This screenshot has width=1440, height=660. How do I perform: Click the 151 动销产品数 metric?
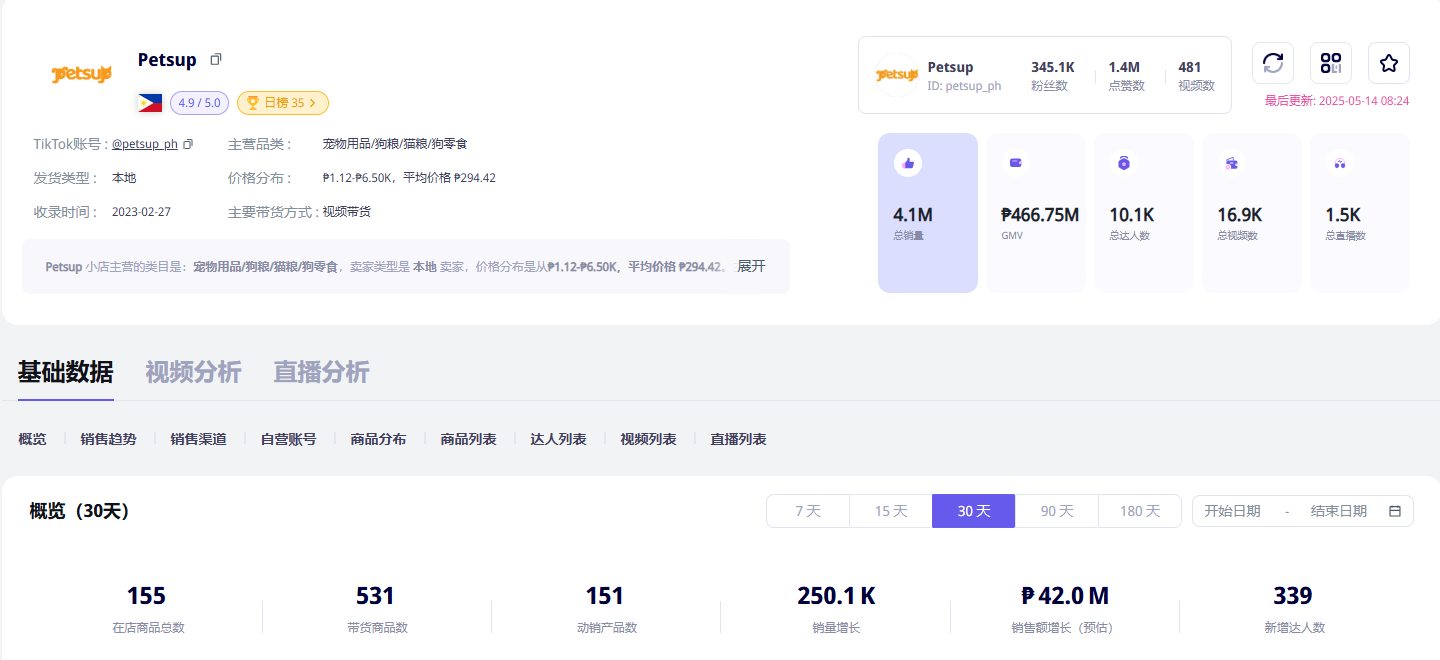(x=605, y=608)
